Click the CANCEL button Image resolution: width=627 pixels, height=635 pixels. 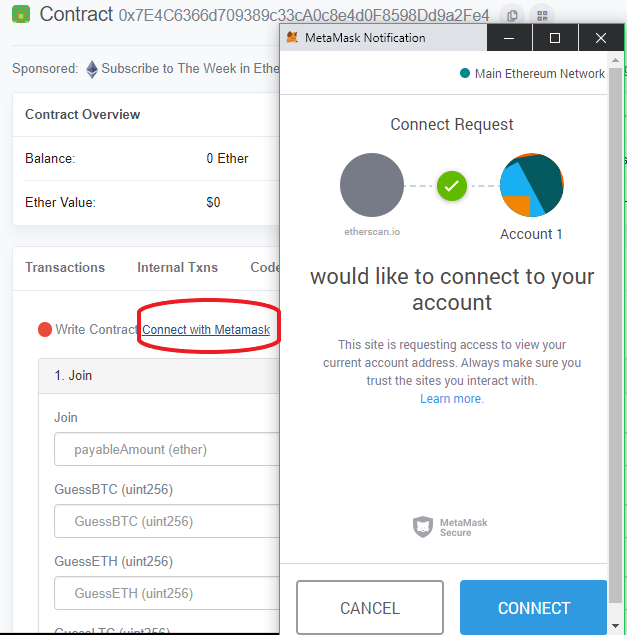click(x=370, y=607)
